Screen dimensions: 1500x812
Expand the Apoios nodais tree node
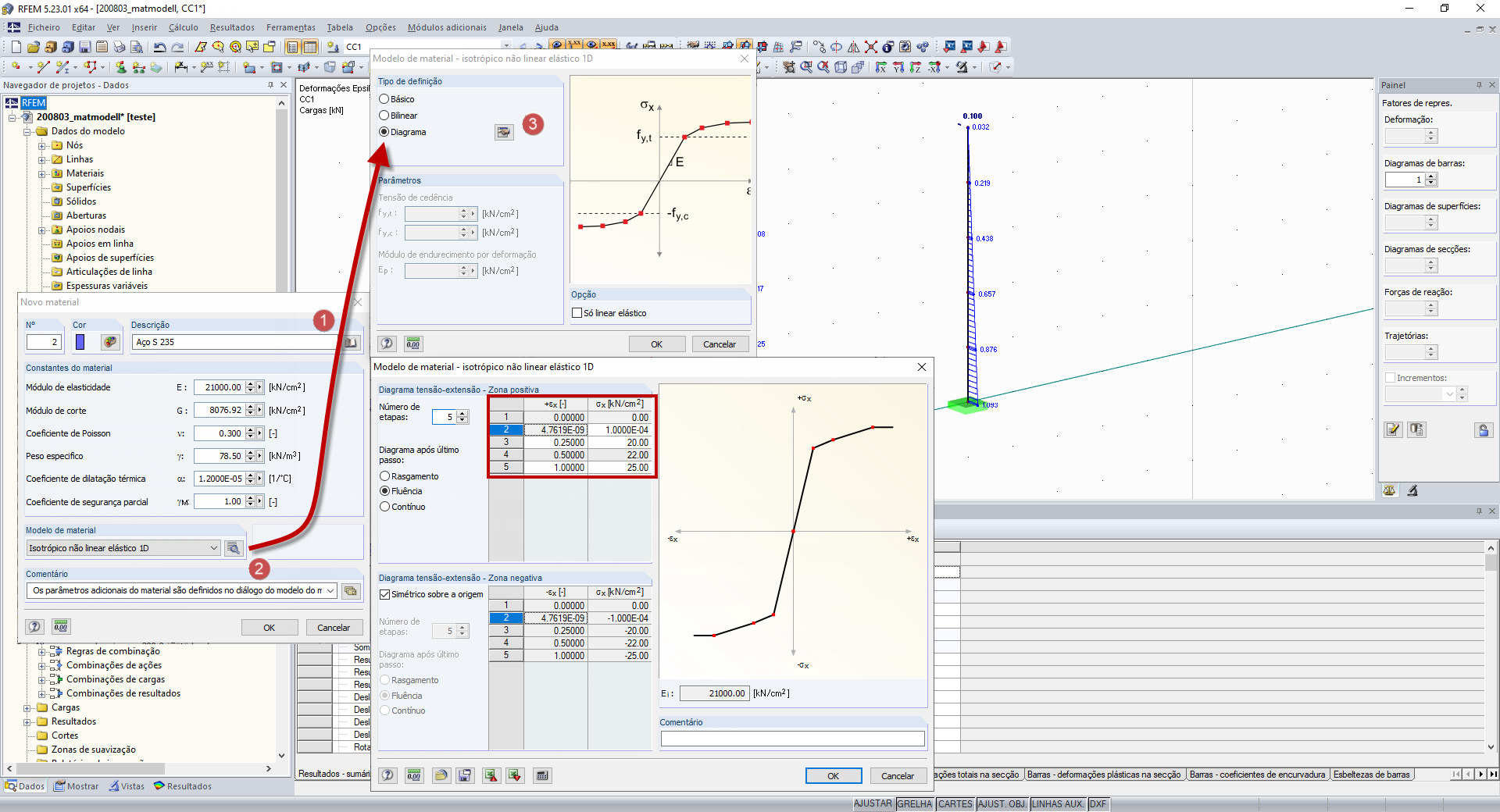pos(42,230)
